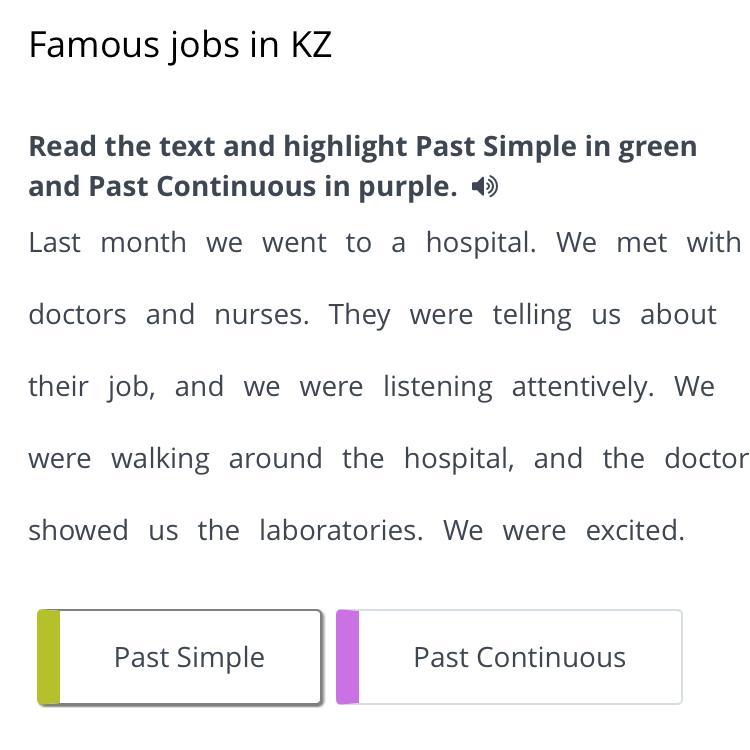Highlight the word "met" in the text
Viewport: 750px width, 750px height.
[x=641, y=243]
